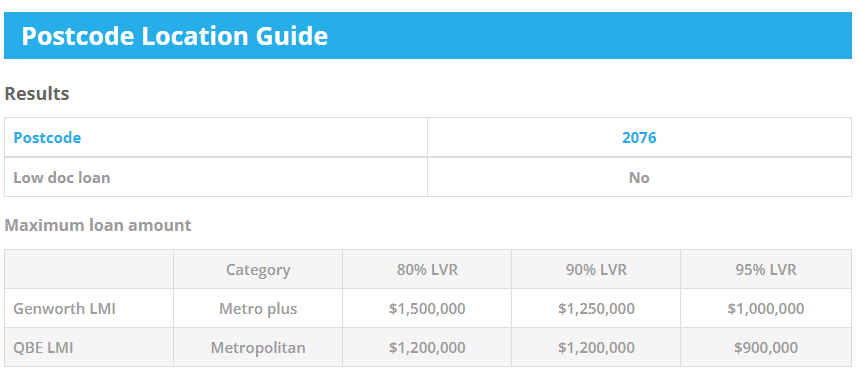Click the 2076 postcode value

pyautogui.click(x=639, y=138)
